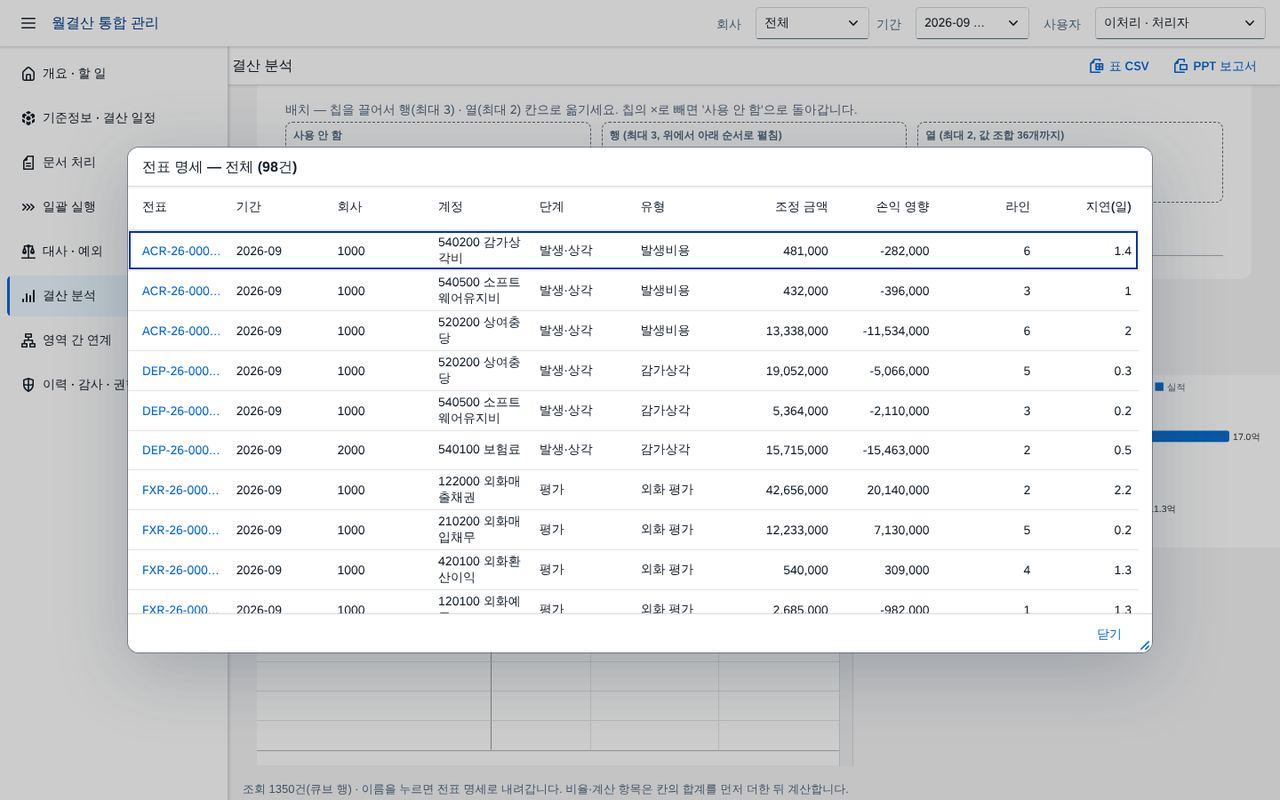Image resolution: width=1280 pixels, height=800 pixels.
Task: Click the 조정 금액 column header
Action: 801,207
